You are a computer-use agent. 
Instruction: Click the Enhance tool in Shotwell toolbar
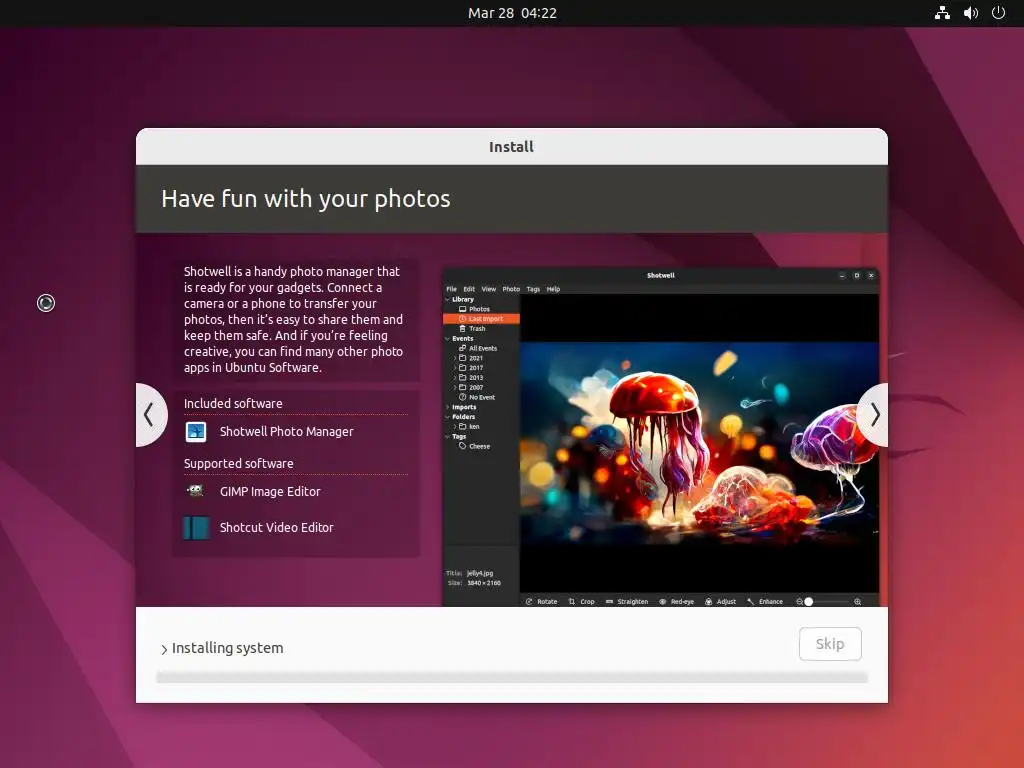[765, 601]
